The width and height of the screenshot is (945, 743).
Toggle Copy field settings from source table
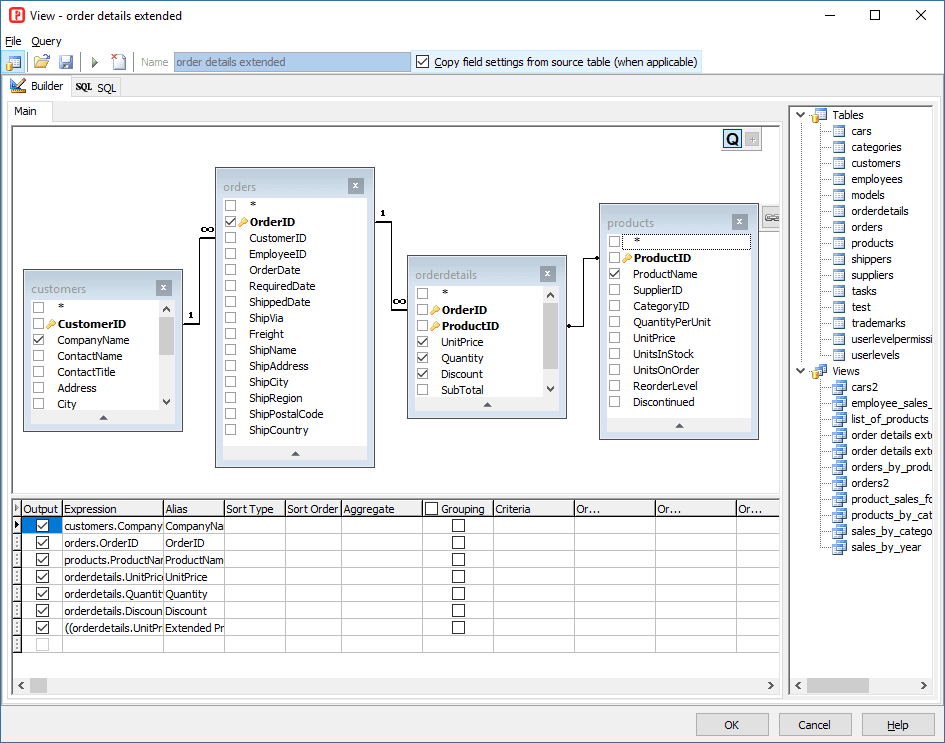pos(422,62)
